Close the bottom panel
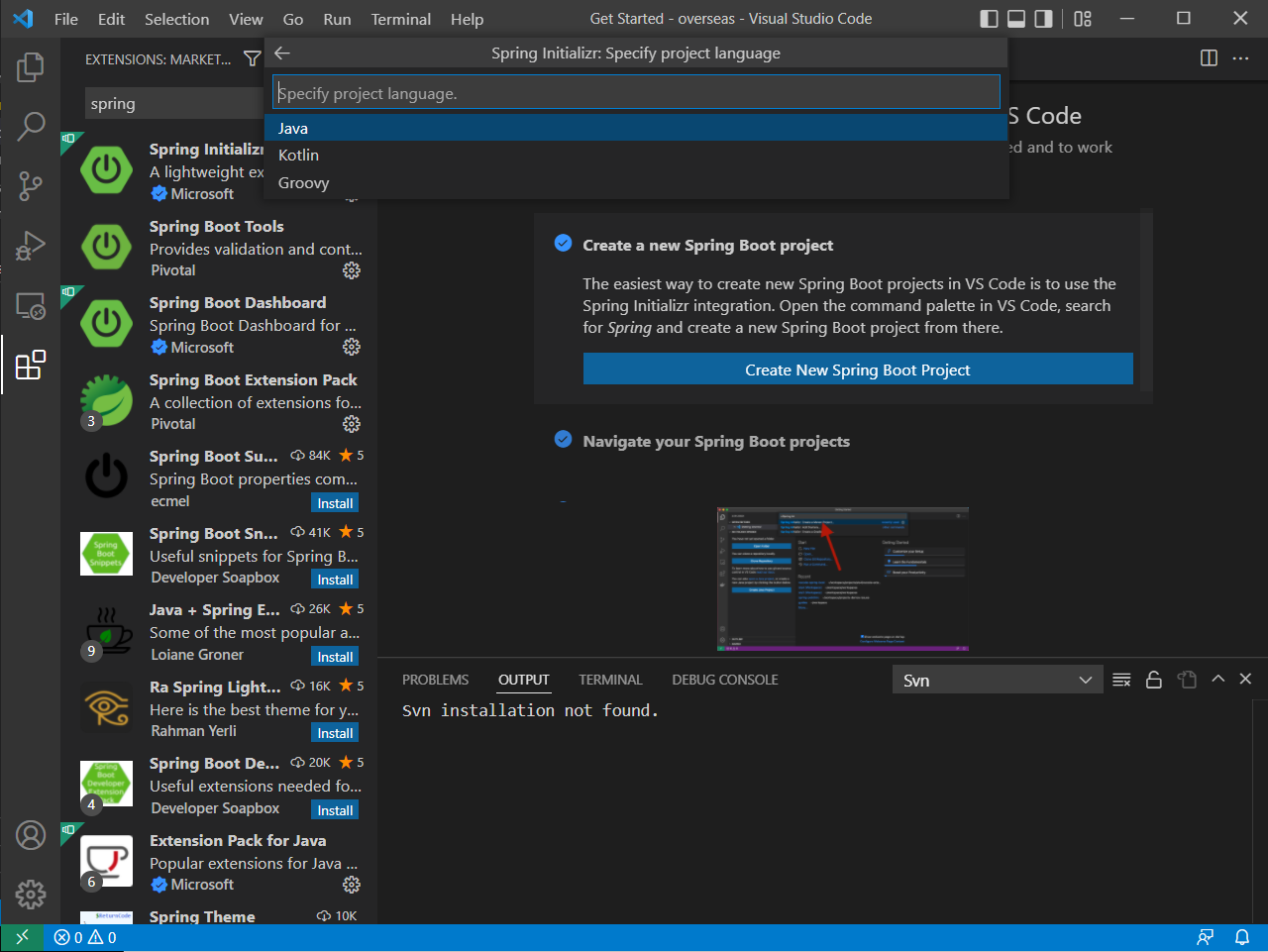The width and height of the screenshot is (1268, 952). tap(1246, 679)
